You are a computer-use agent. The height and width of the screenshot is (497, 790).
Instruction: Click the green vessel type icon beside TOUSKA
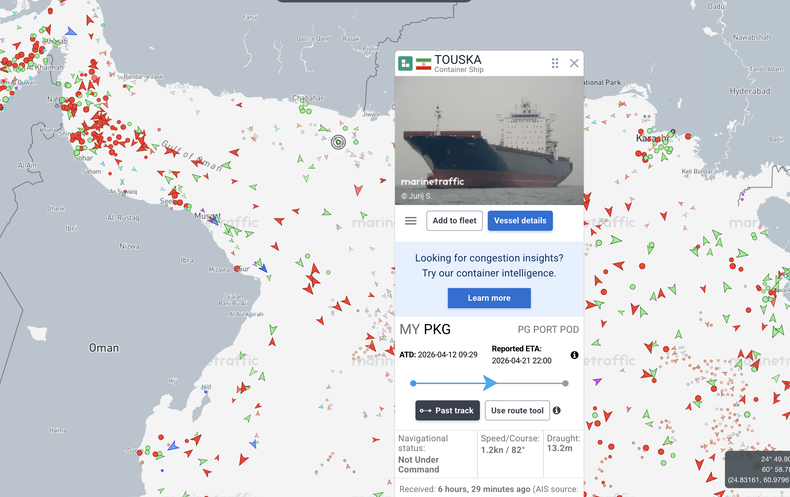405,64
